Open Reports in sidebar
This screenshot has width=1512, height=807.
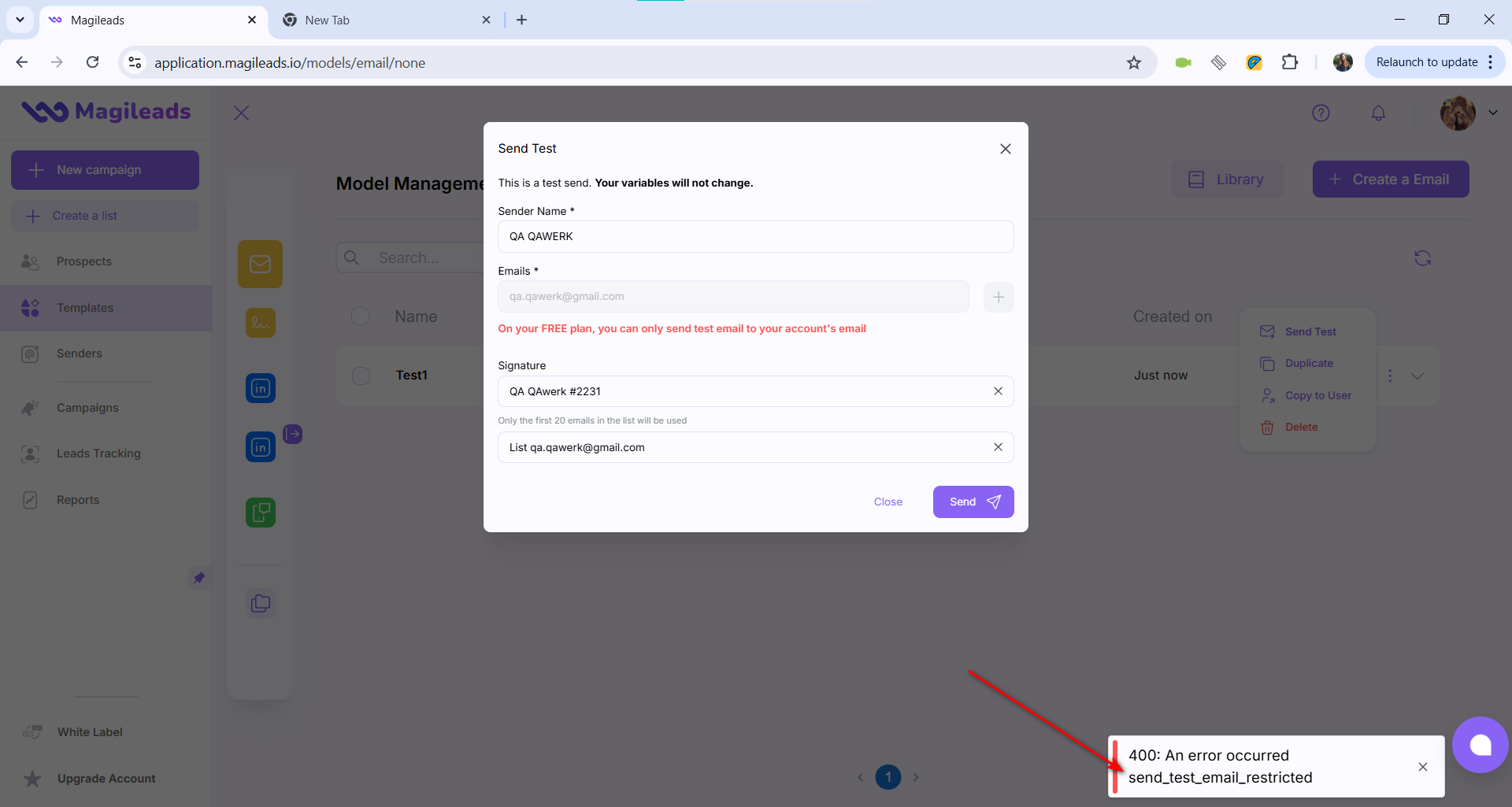tap(106, 500)
